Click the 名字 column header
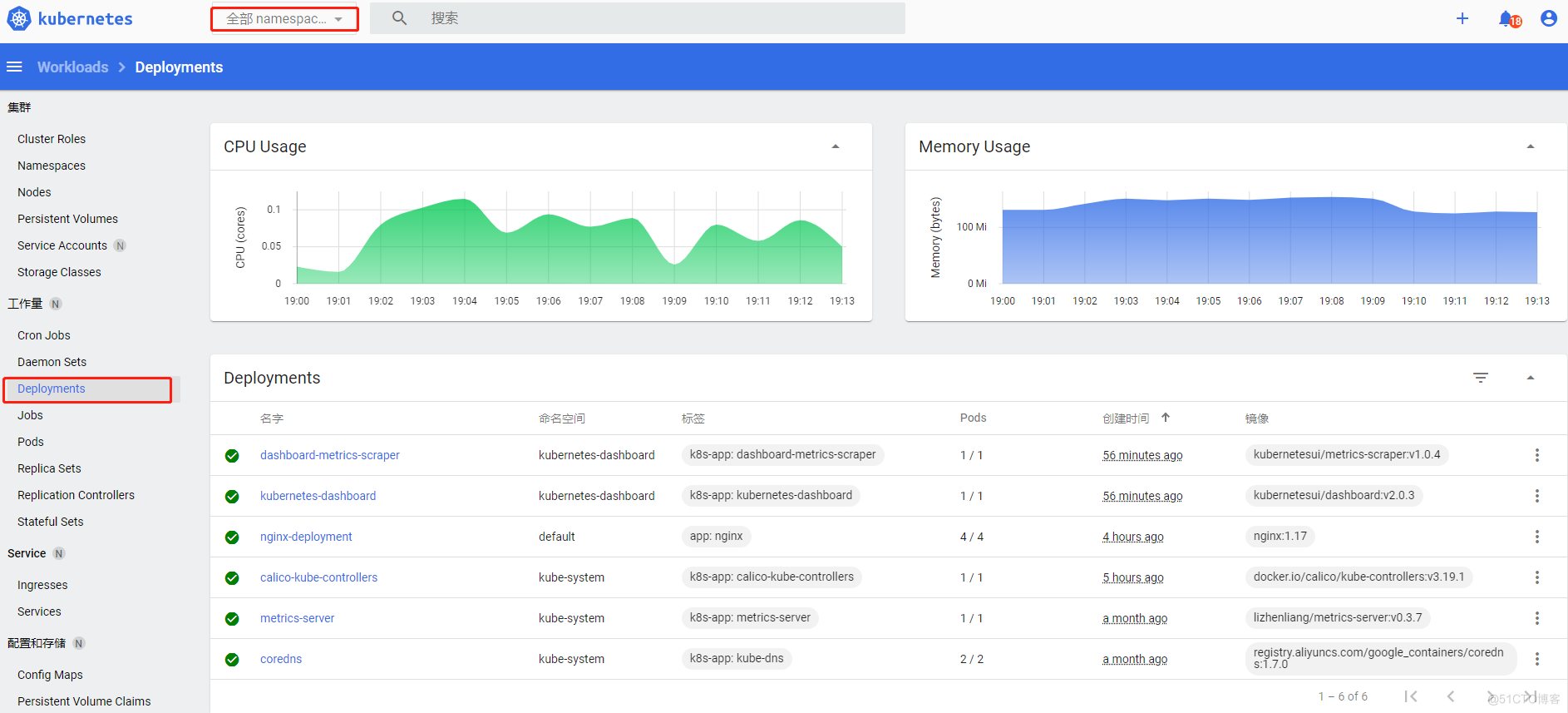The width and height of the screenshot is (1568, 713). pyautogui.click(x=272, y=418)
